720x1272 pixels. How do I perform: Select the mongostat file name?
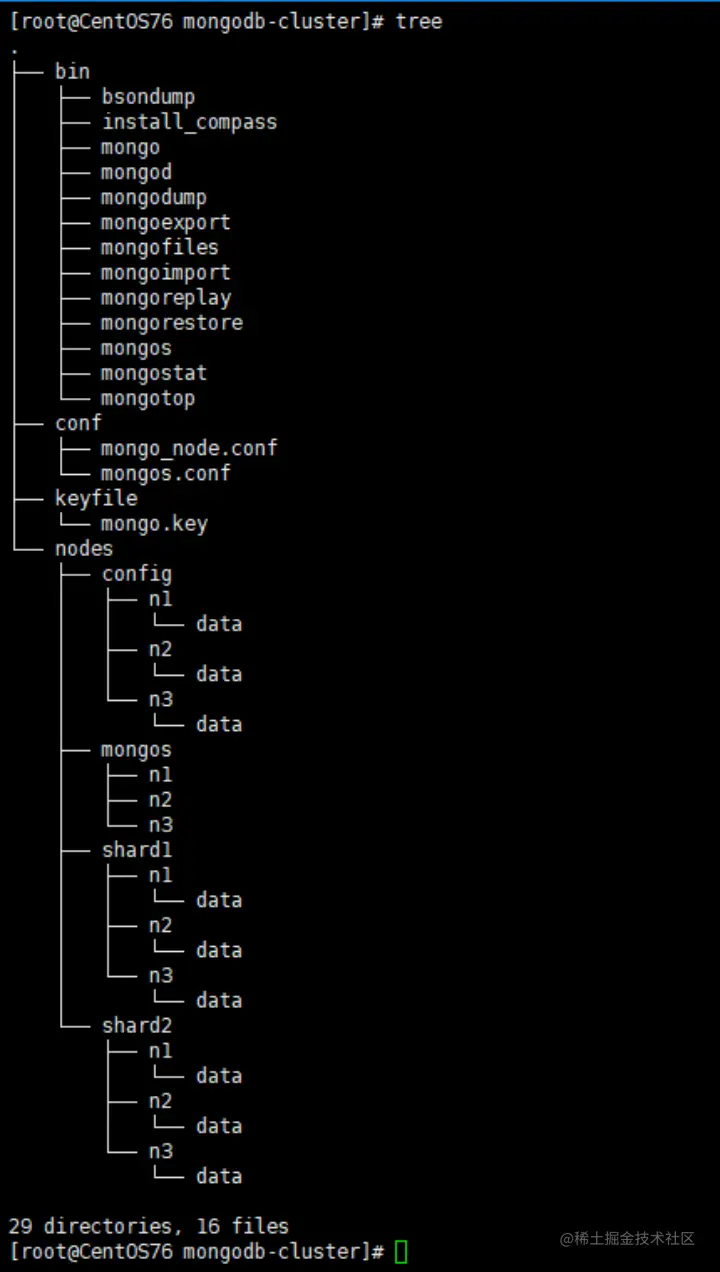tap(153, 373)
